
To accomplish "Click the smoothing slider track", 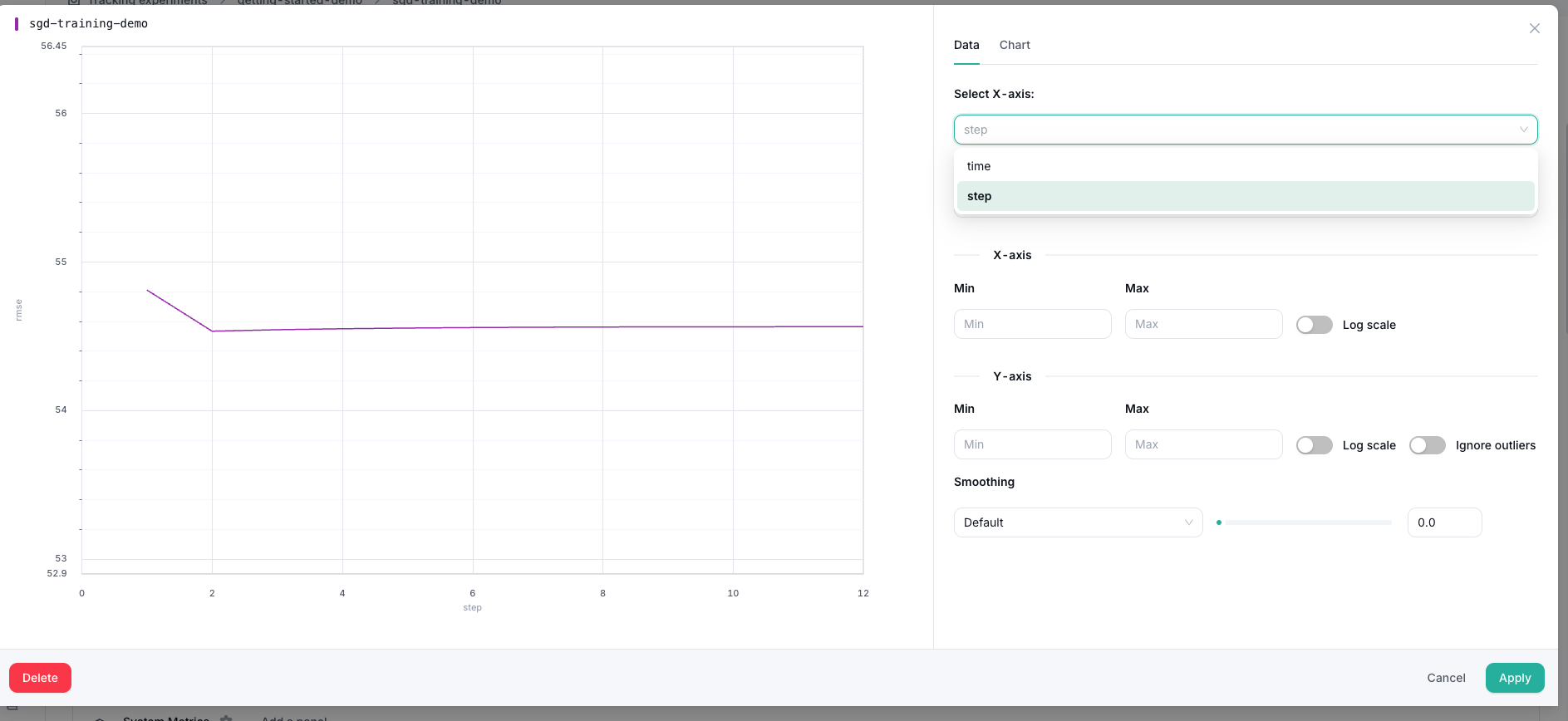I will click(1308, 522).
